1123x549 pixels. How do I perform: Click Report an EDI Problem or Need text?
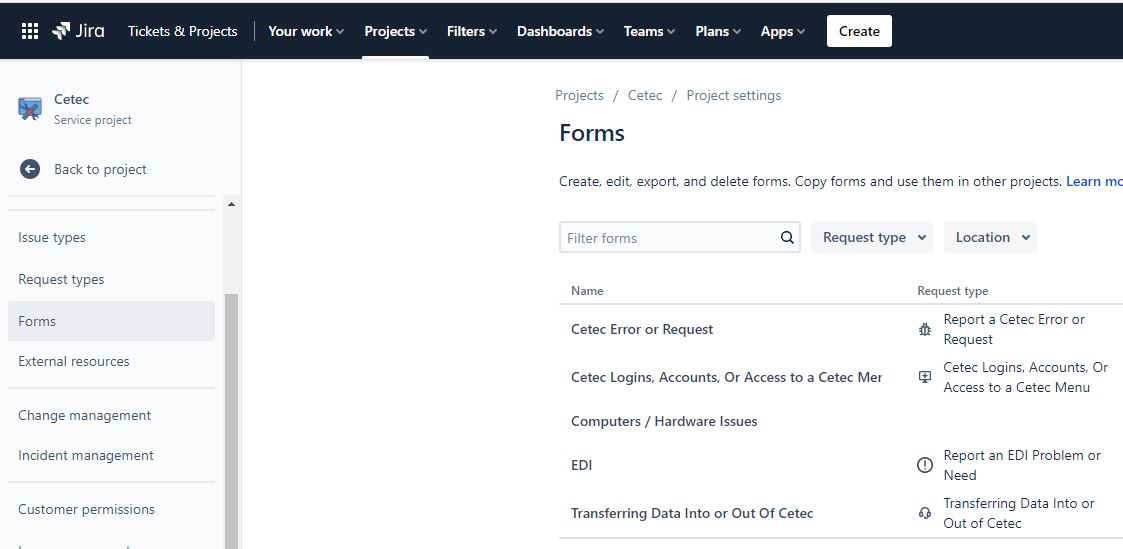[1022, 465]
